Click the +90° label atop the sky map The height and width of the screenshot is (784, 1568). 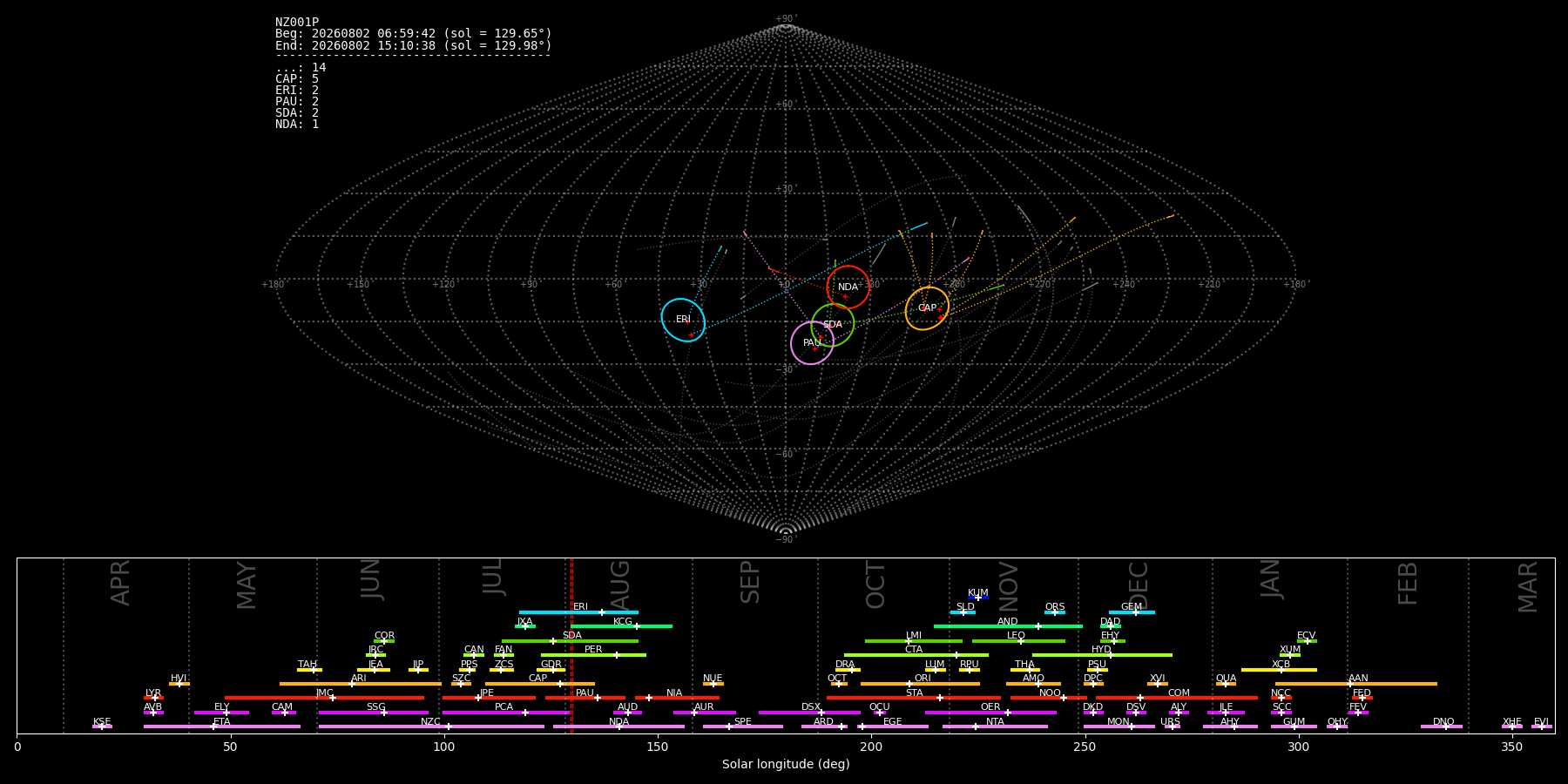click(x=786, y=19)
